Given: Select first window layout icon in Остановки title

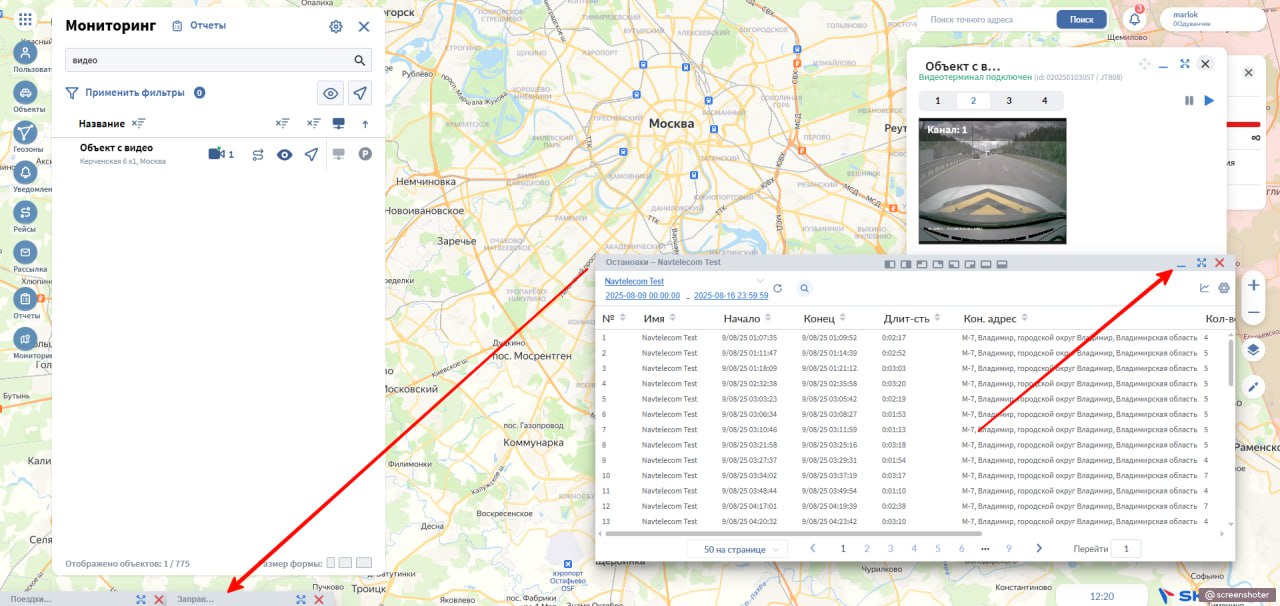Looking at the screenshot, I should 890,264.
